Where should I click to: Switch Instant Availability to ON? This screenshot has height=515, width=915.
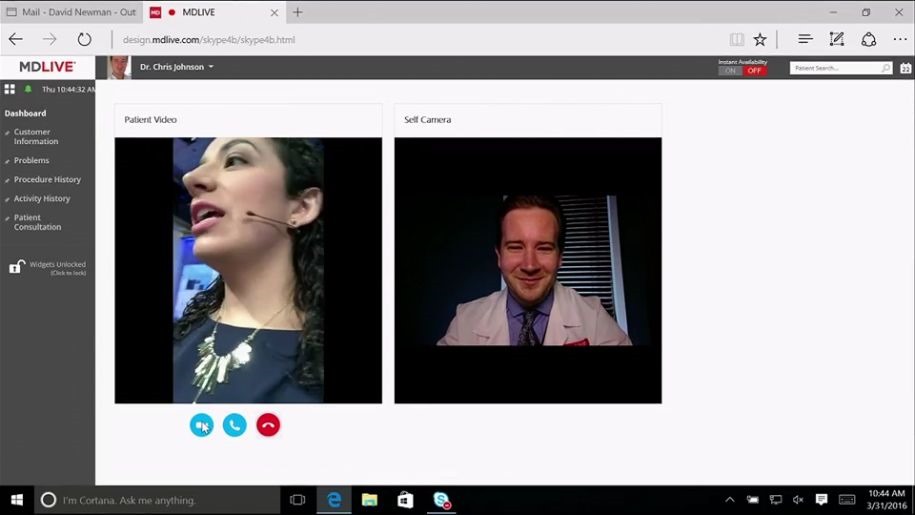[730, 71]
